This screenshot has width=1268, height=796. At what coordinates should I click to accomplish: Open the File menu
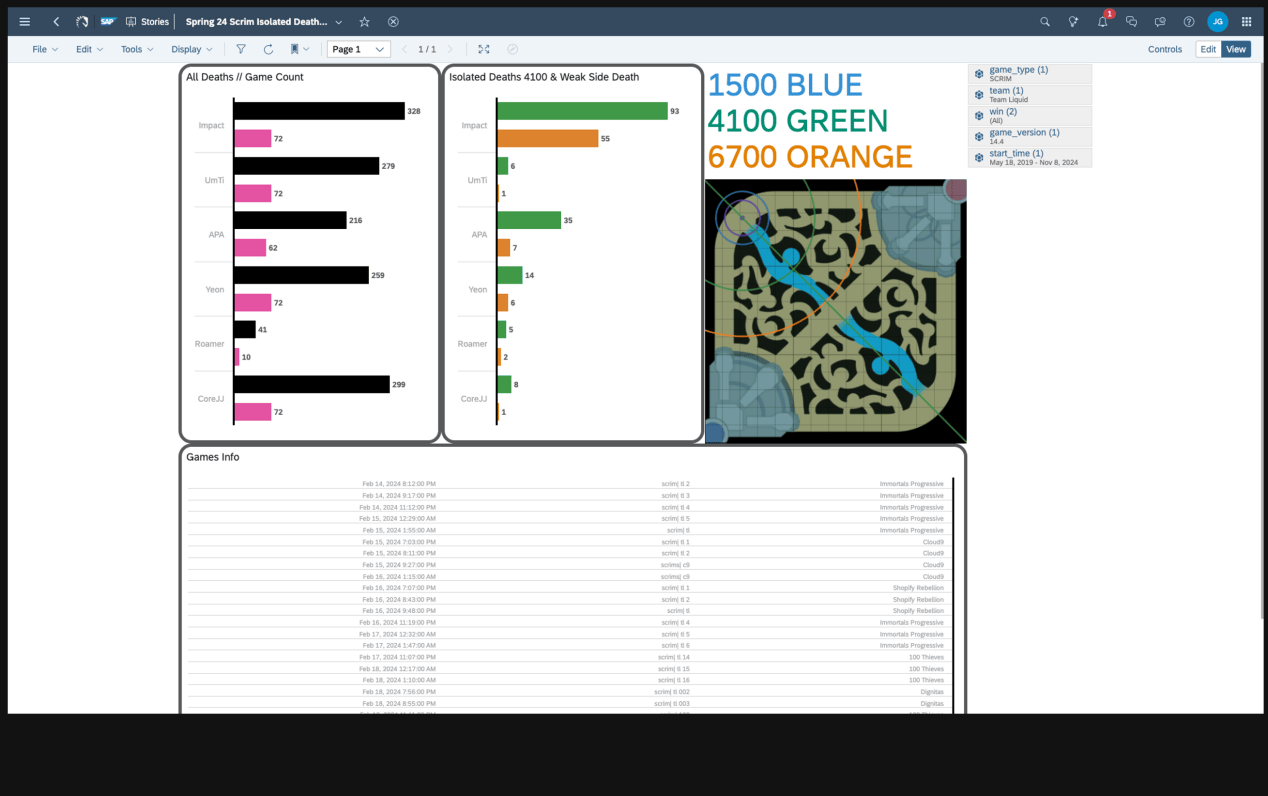[x=45, y=49]
